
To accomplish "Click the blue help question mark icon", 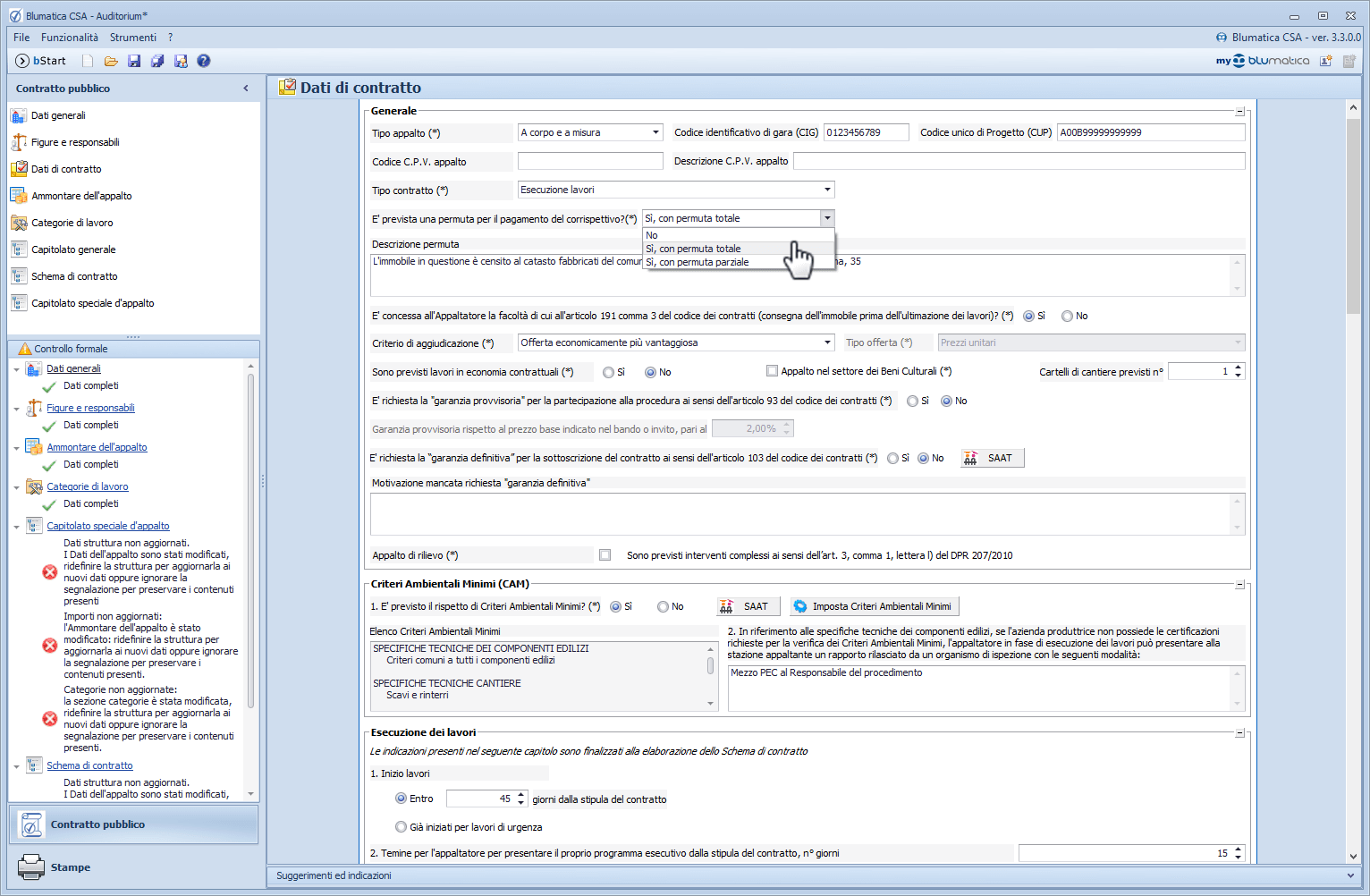I will [204, 61].
